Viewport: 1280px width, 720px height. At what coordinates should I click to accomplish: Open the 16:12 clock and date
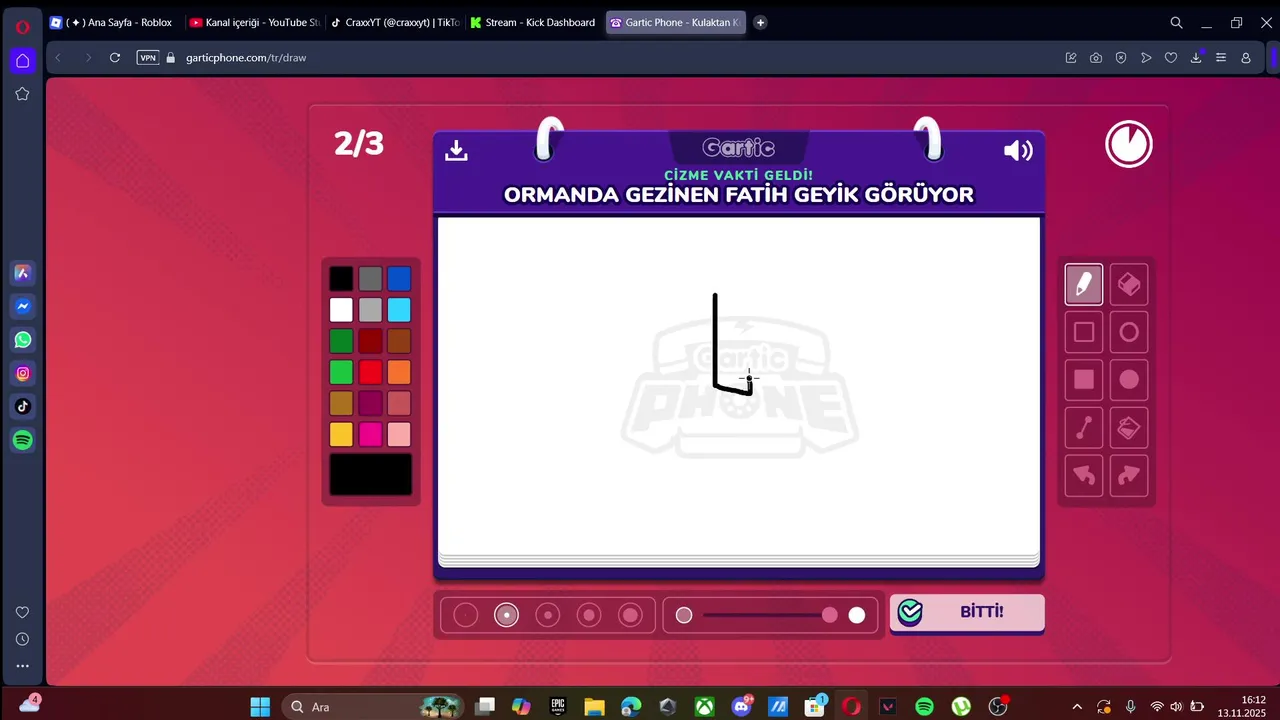pos(1241,707)
